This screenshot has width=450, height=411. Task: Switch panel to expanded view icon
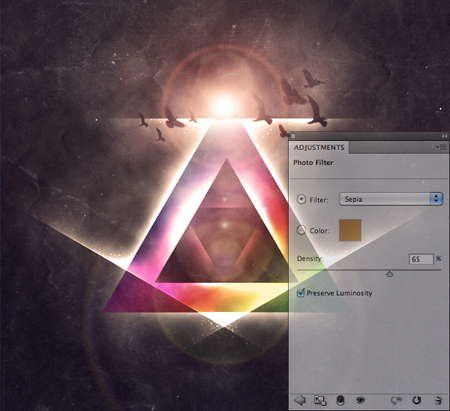click(320, 400)
